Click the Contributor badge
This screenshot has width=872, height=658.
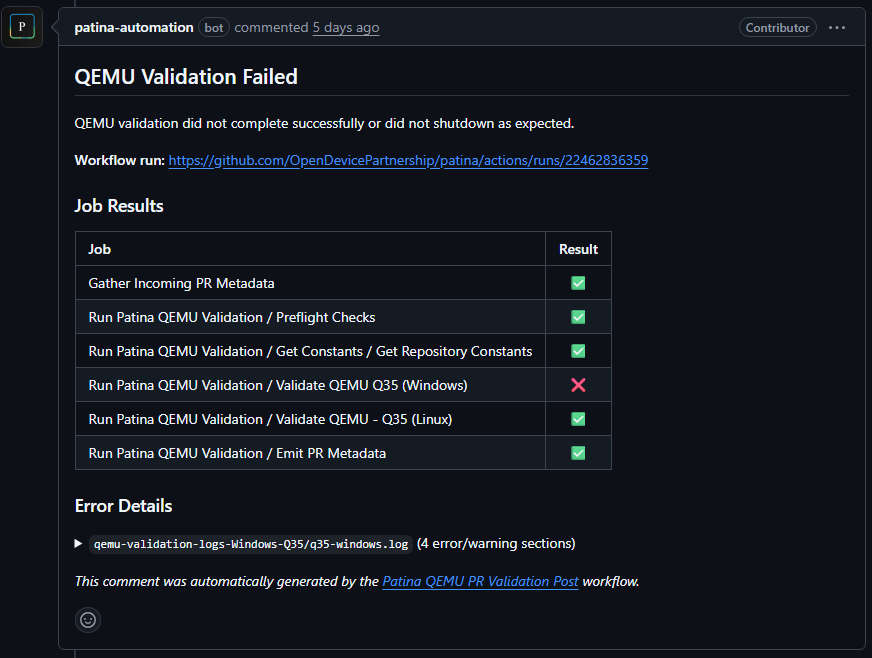tap(778, 27)
